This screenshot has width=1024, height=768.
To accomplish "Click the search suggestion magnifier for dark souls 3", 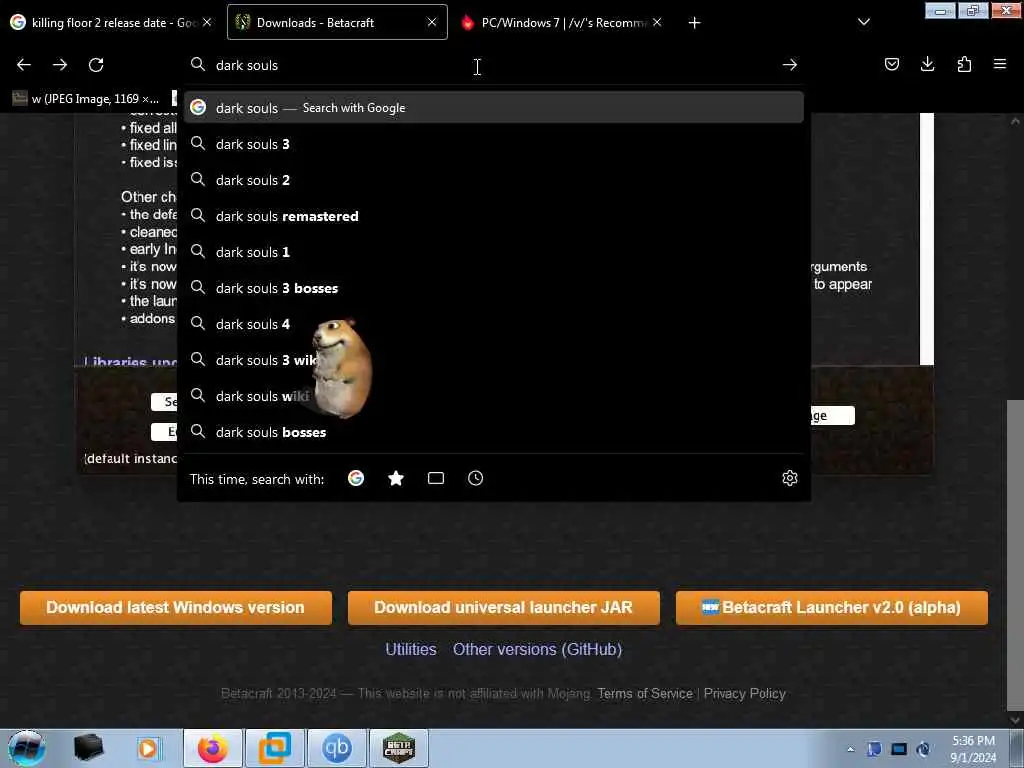I will (x=198, y=144).
